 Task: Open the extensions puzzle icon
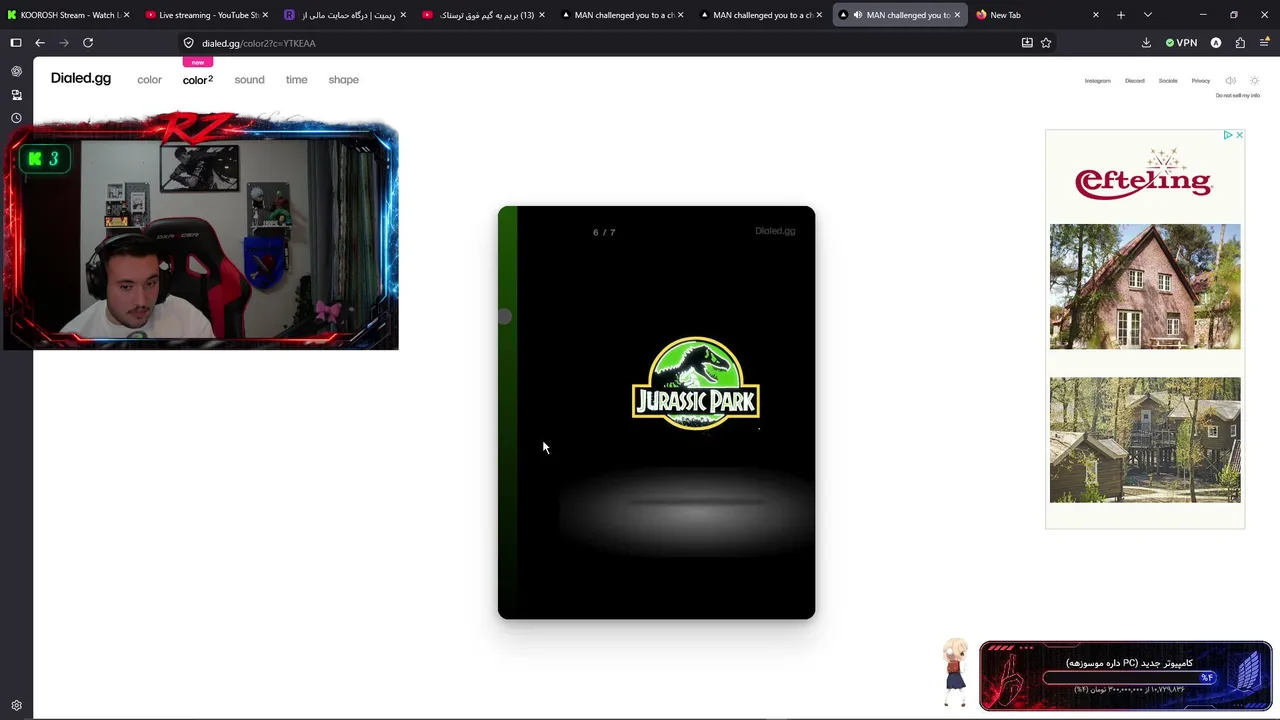click(1240, 43)
